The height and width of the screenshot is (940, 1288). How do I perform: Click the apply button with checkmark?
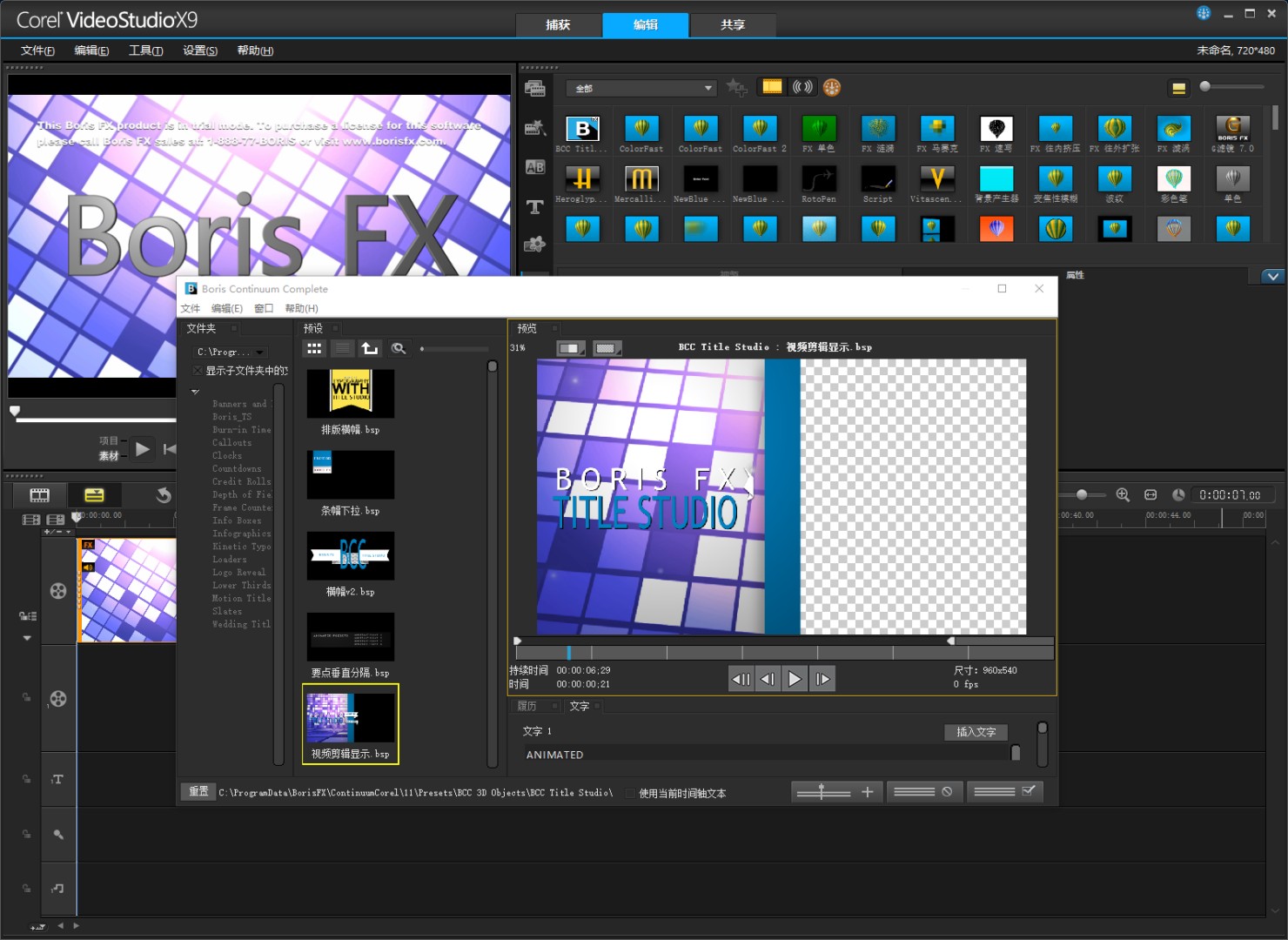point(1003,791)
